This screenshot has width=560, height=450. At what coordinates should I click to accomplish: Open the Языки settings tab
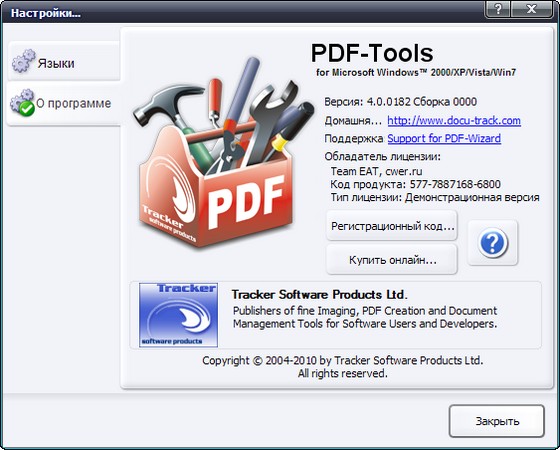click(64, 61)
